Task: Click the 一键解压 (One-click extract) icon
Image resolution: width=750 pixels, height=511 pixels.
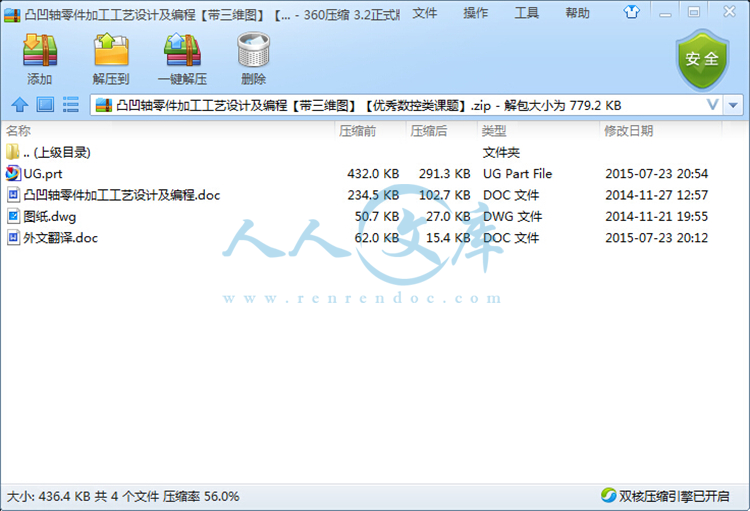Action: click(182, 50)
